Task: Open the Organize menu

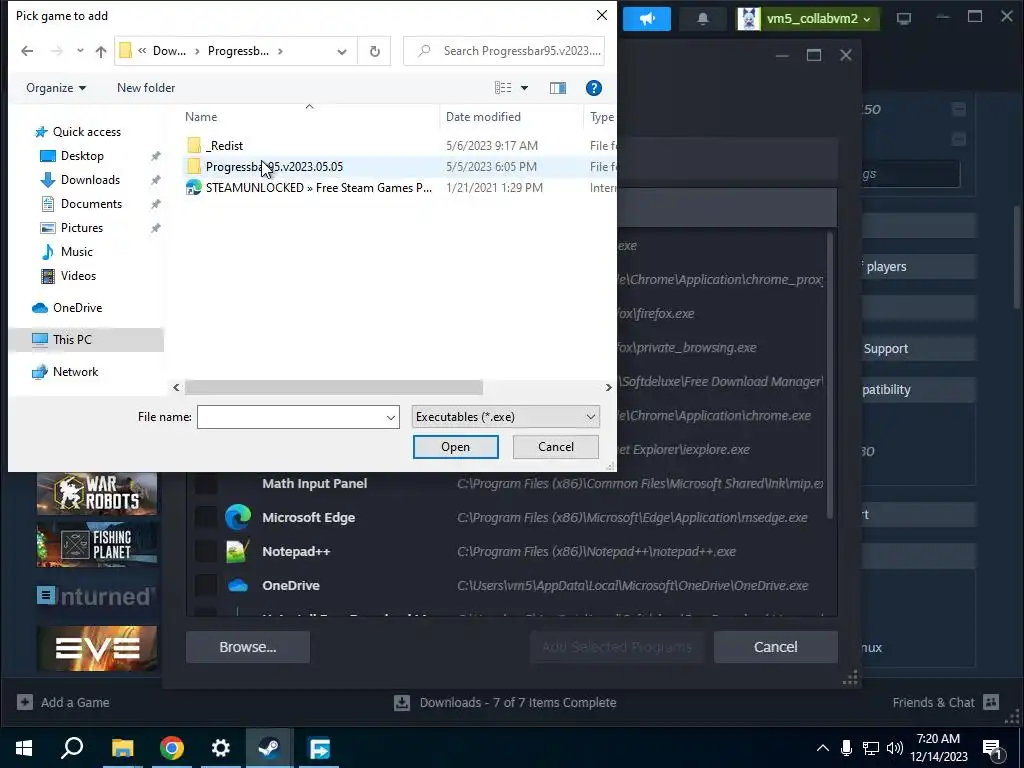Action: (56, 88)
